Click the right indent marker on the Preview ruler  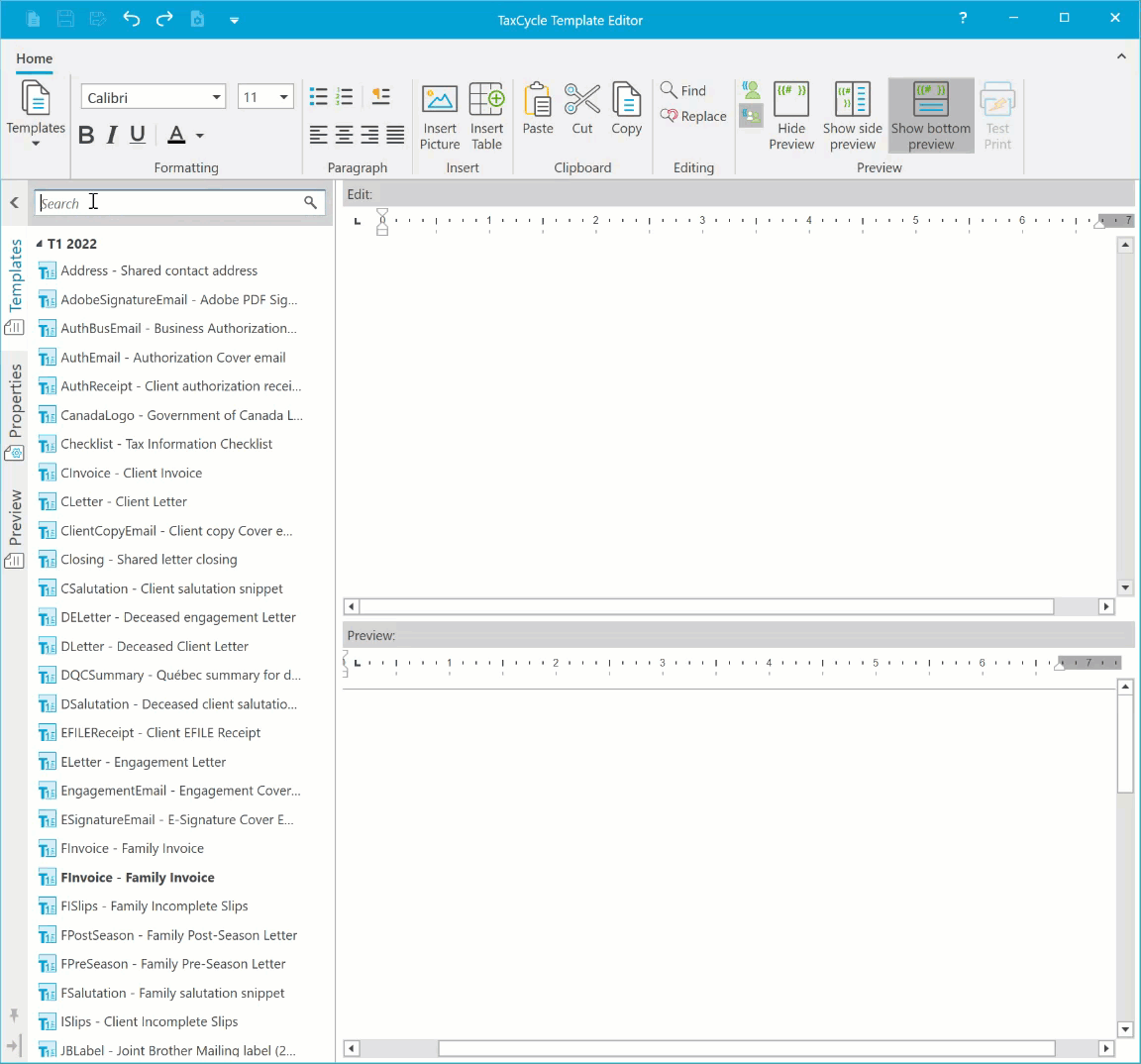1060,665
